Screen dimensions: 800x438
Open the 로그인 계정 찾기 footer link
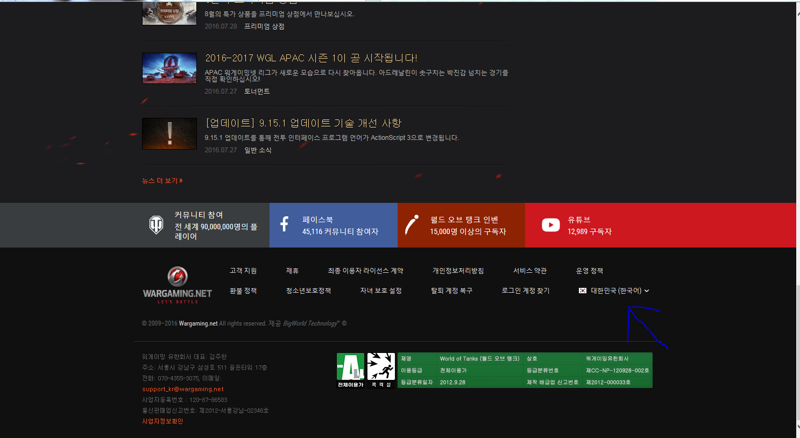pos(526,290)
